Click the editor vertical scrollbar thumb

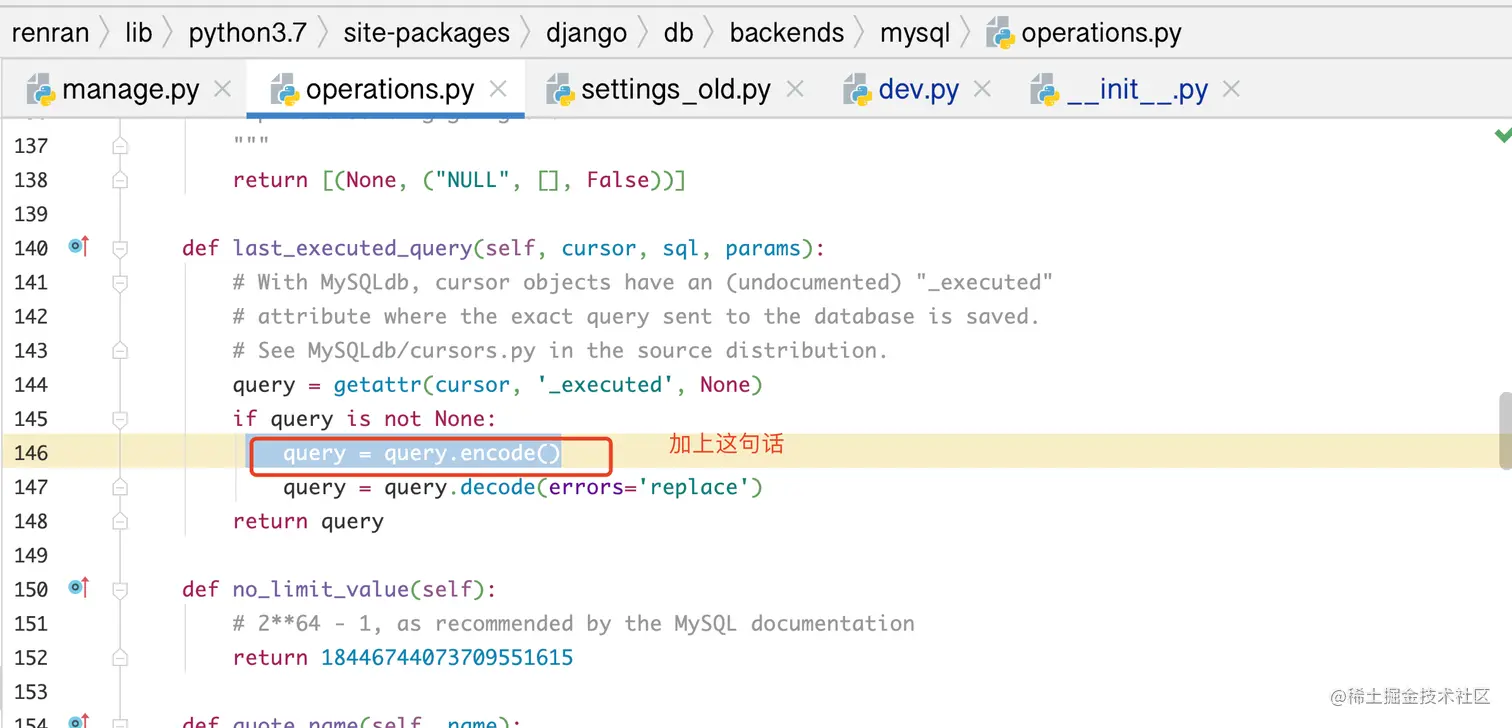(x=1505, y=430)
